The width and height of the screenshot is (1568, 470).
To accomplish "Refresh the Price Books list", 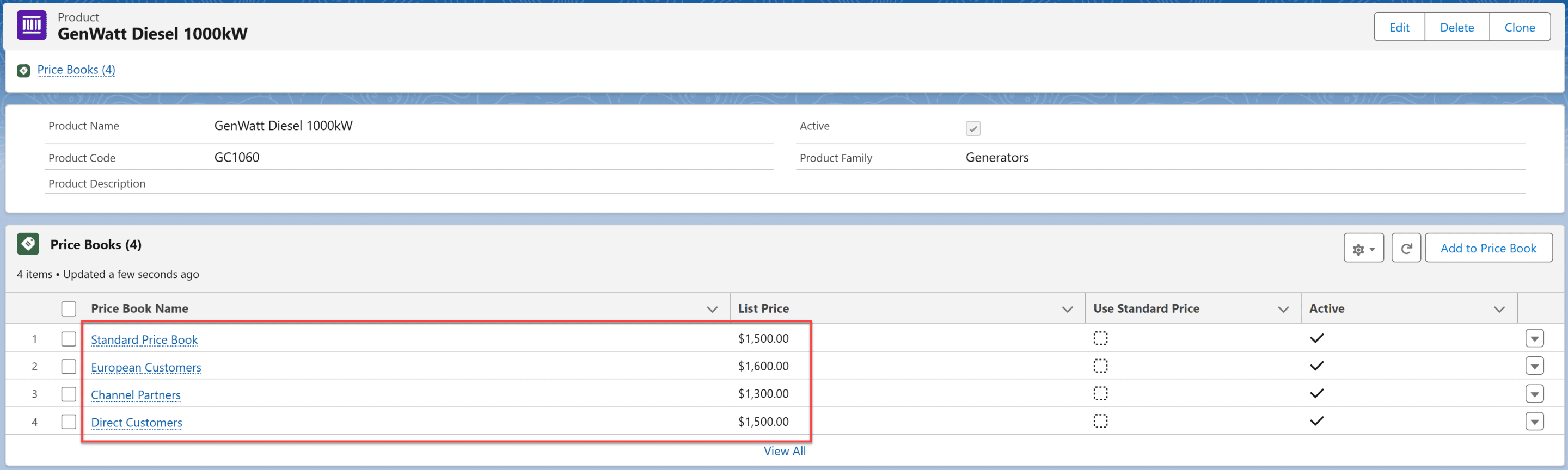I will (1405, 248).
